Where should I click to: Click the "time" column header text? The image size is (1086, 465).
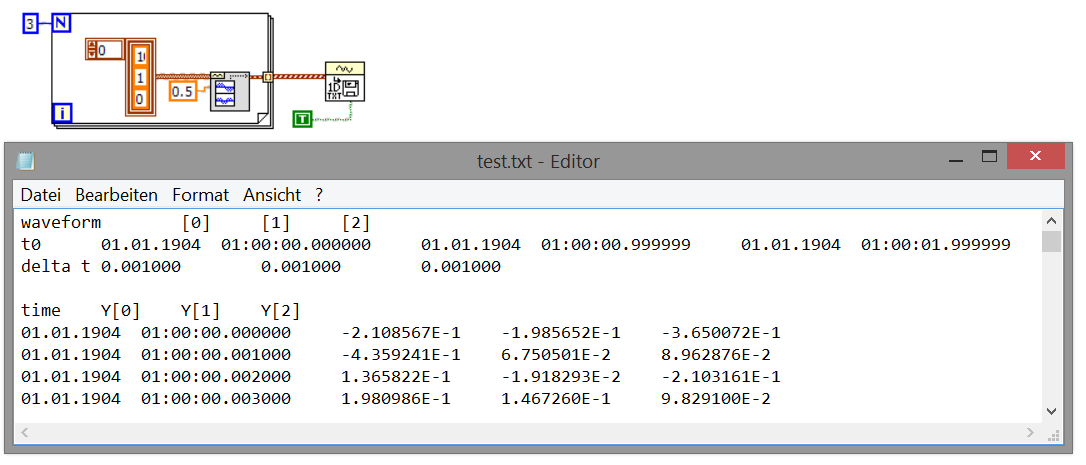41,310
